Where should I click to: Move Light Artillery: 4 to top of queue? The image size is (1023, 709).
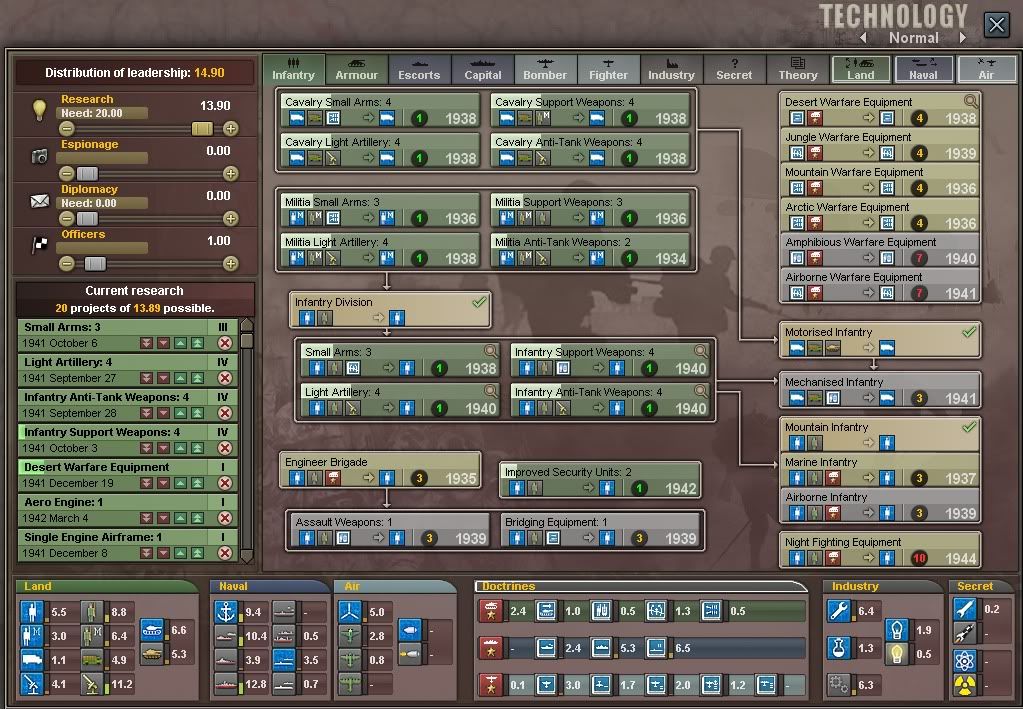point(196,378)
